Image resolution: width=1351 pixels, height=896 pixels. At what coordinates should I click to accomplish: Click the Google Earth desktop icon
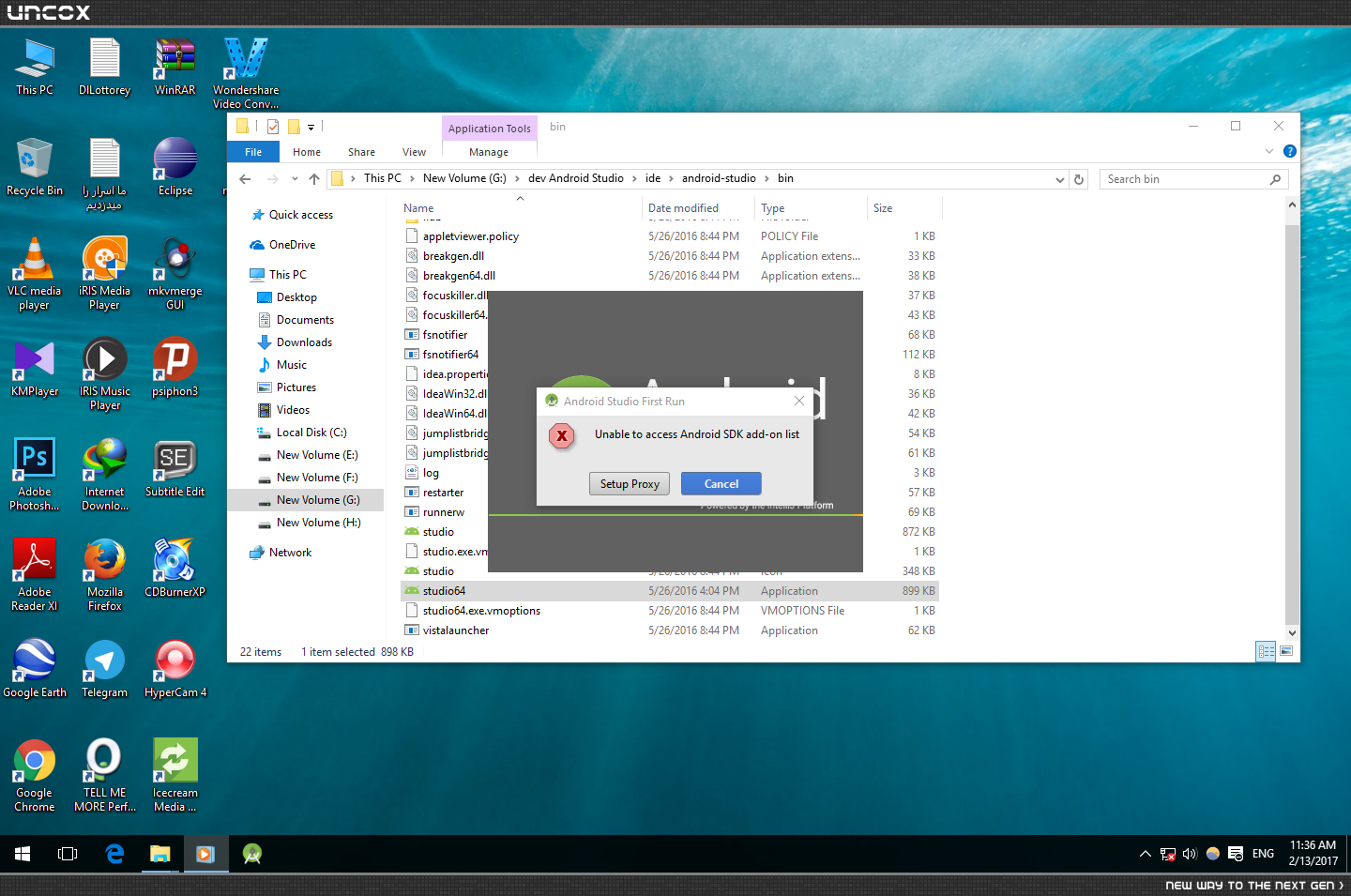(x=35, y=669)
